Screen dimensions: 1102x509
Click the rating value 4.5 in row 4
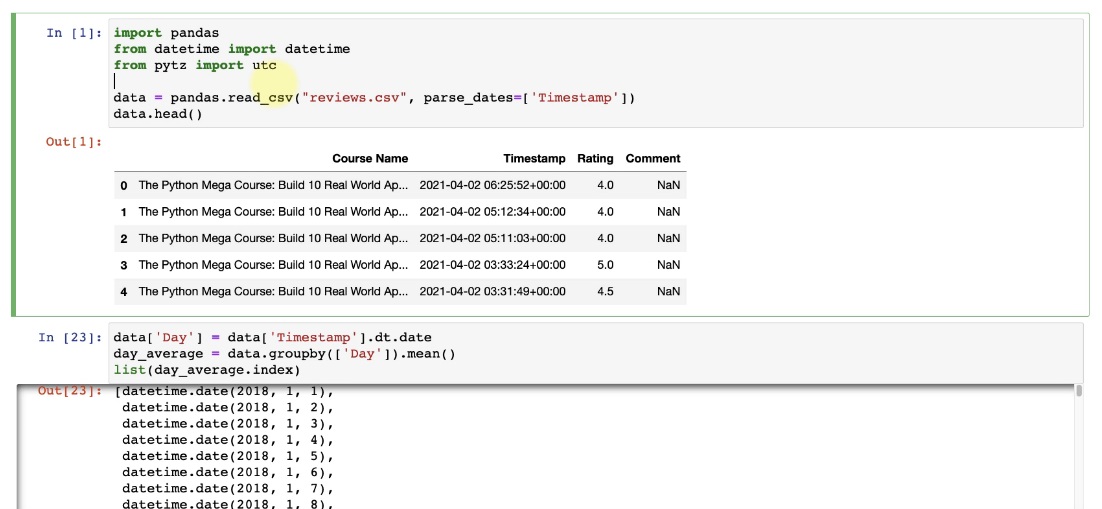click(604, 292)
